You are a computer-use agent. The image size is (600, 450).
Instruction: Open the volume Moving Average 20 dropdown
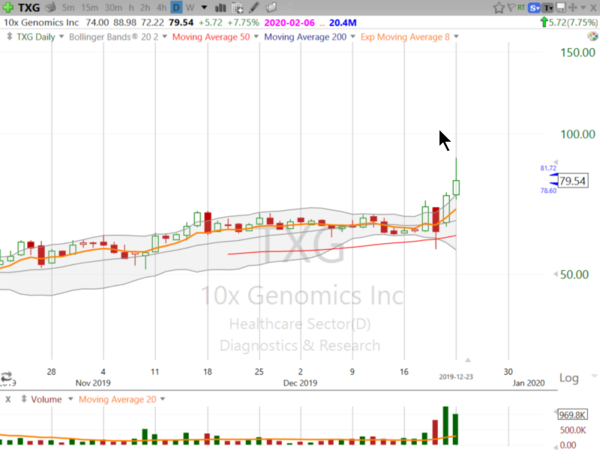tap(163, 399)
